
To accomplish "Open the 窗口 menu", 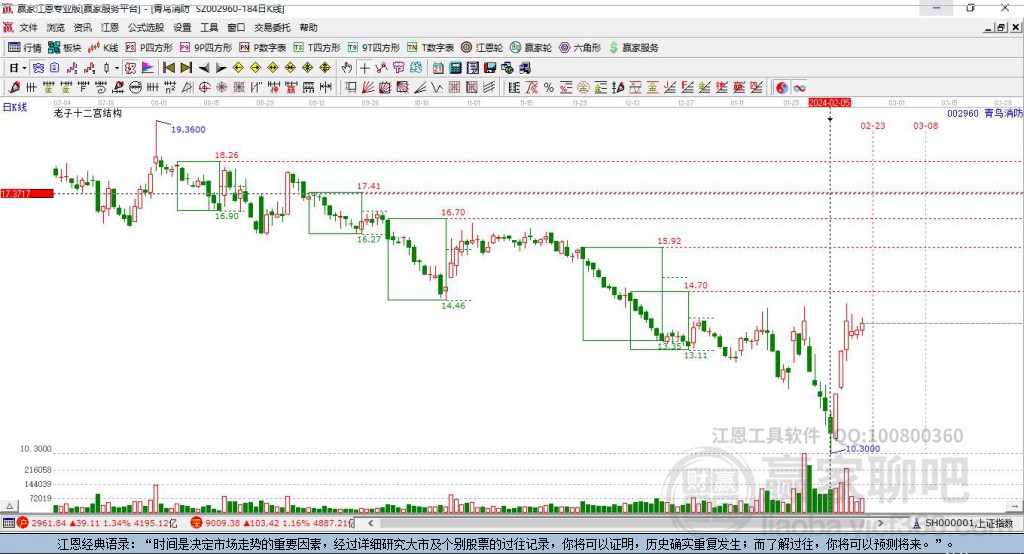I will pos(236,27).
